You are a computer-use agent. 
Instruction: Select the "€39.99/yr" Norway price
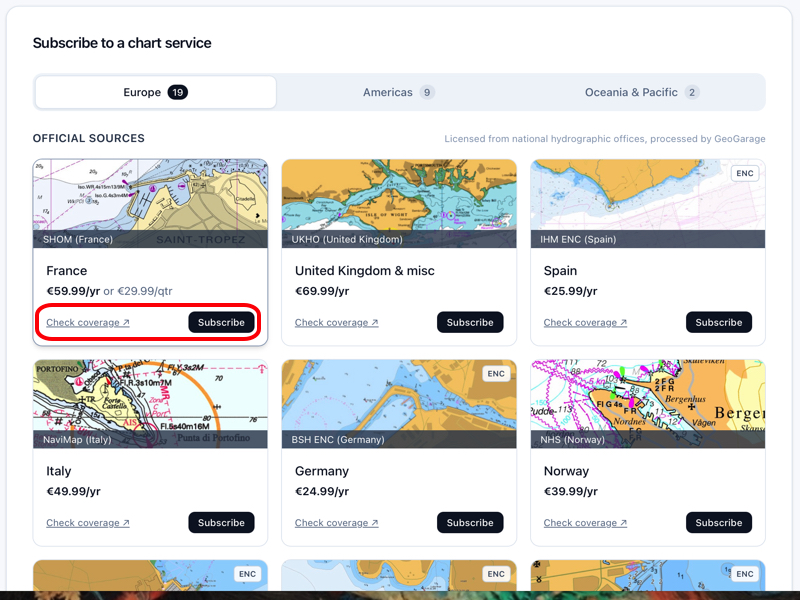coord(570,491)
